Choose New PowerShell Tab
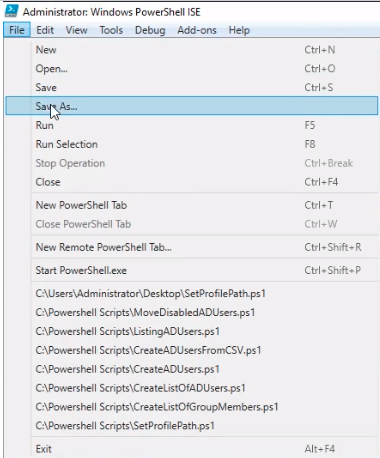Screen dimensions: 380x458 pos(192,205)
